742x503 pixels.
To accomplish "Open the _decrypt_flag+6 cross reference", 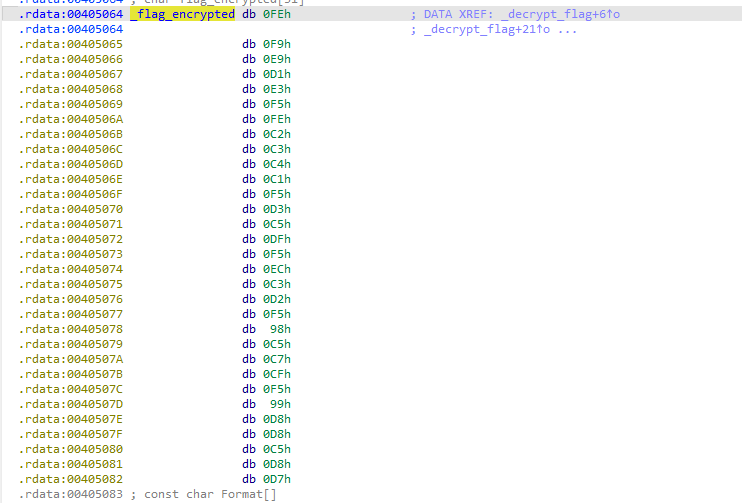I will point(560,14).
